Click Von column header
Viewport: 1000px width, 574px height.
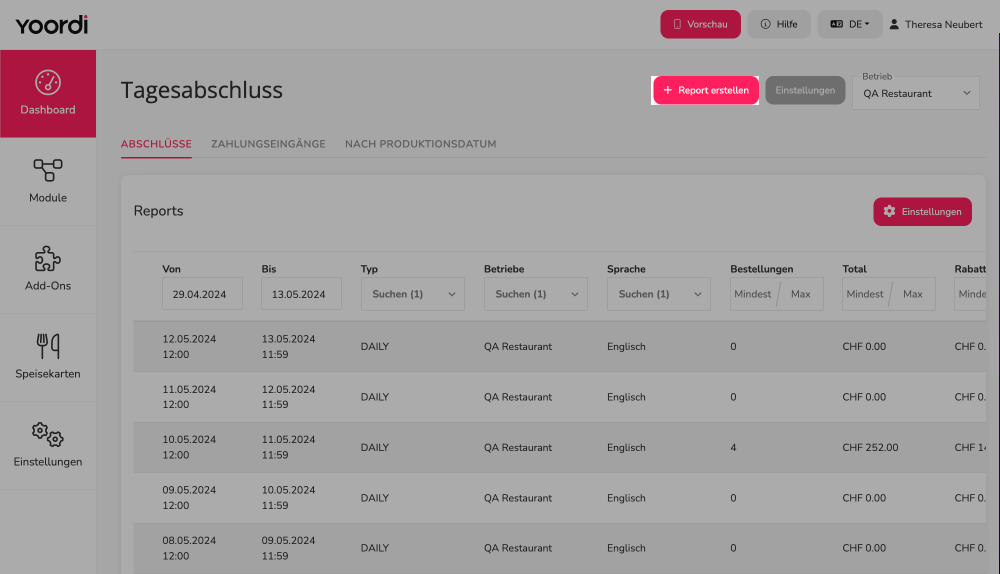(x=172, y=269)
